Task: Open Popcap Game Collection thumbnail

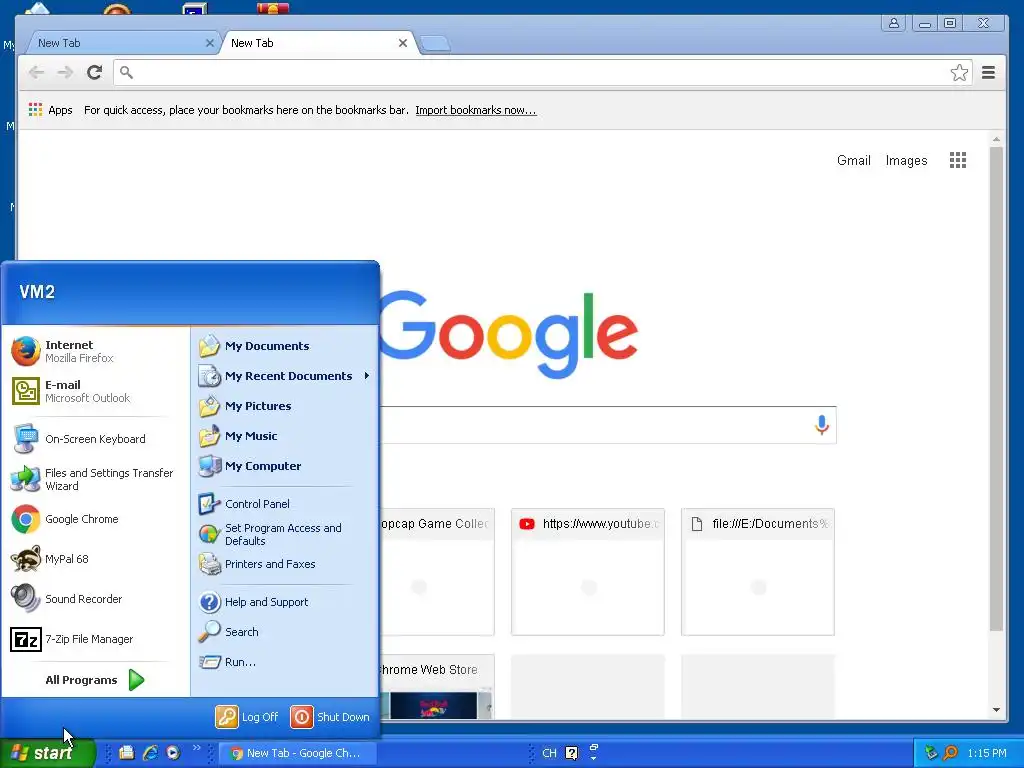Action: click(x=436, y=572)
